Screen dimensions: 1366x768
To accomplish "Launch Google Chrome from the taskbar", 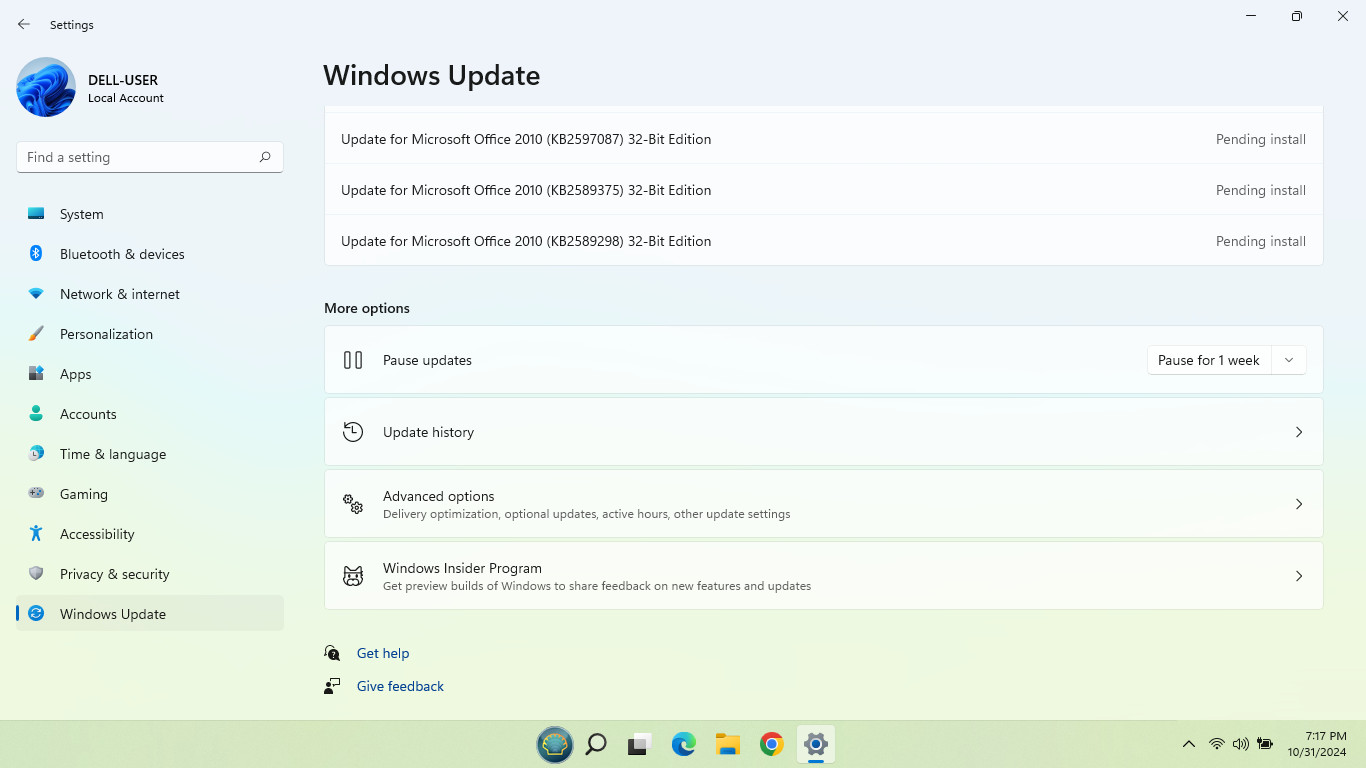I will pos(772,744).
